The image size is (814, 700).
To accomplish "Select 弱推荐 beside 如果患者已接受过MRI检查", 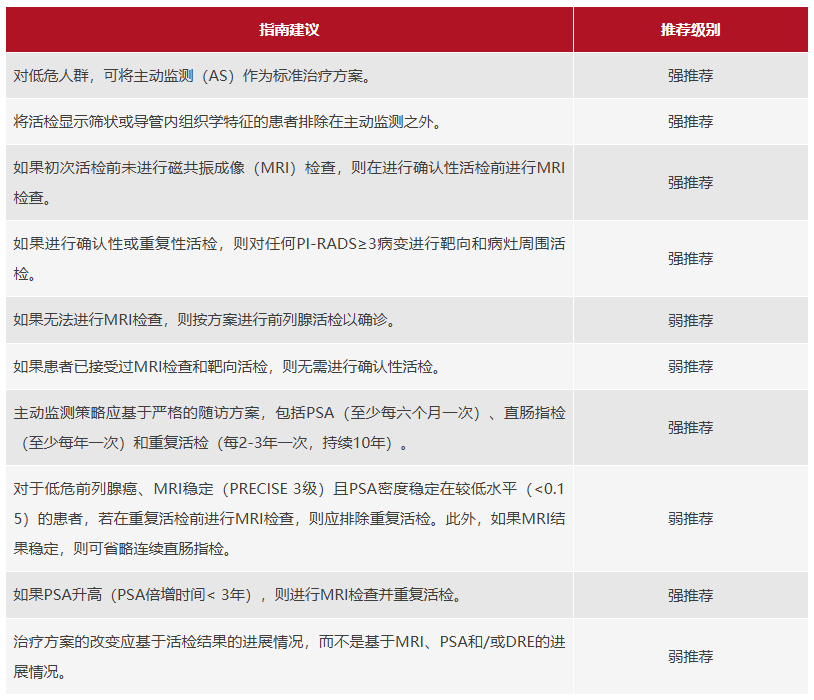I will 690,367.
